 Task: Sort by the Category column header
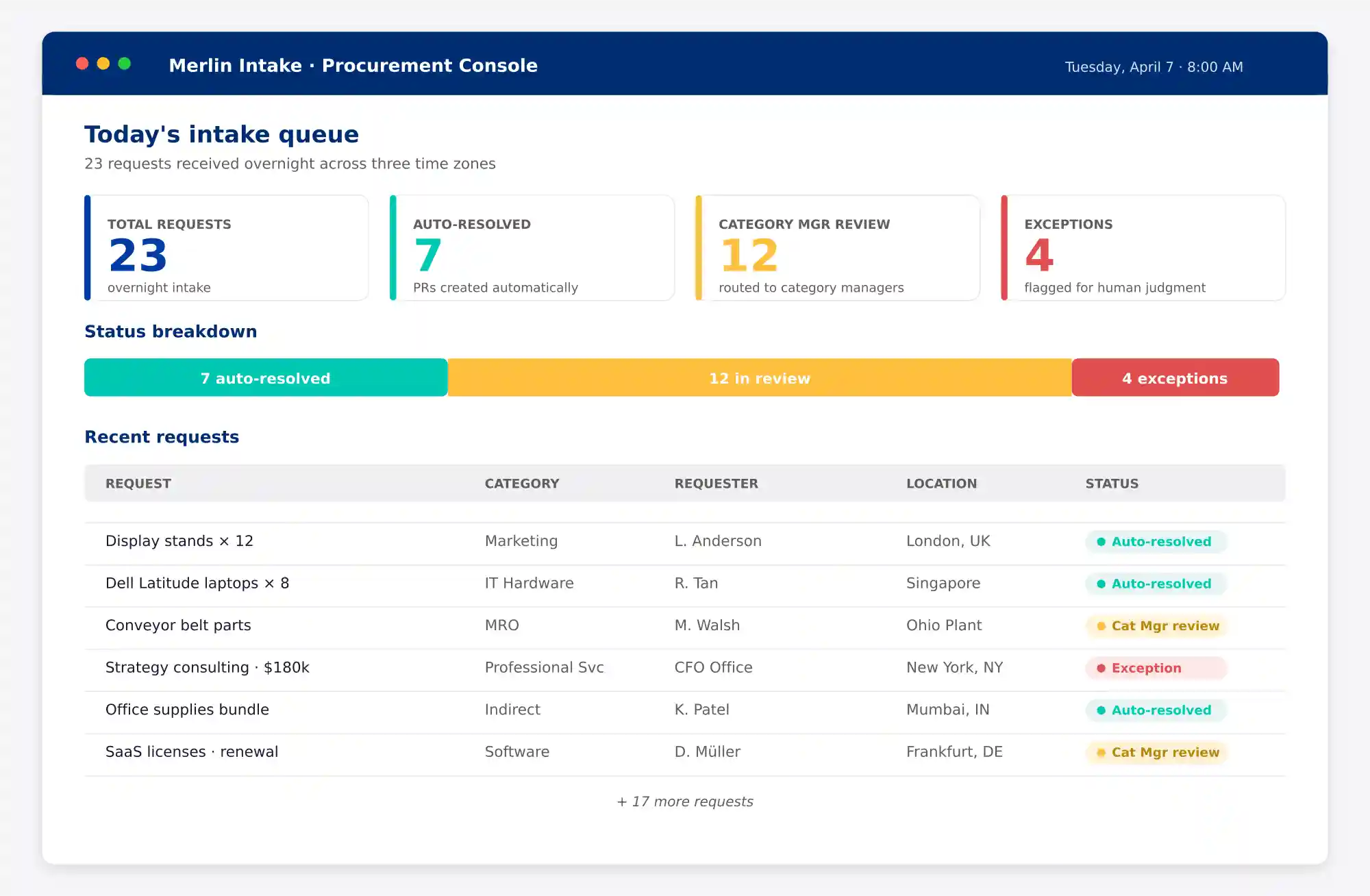point(521,484)
